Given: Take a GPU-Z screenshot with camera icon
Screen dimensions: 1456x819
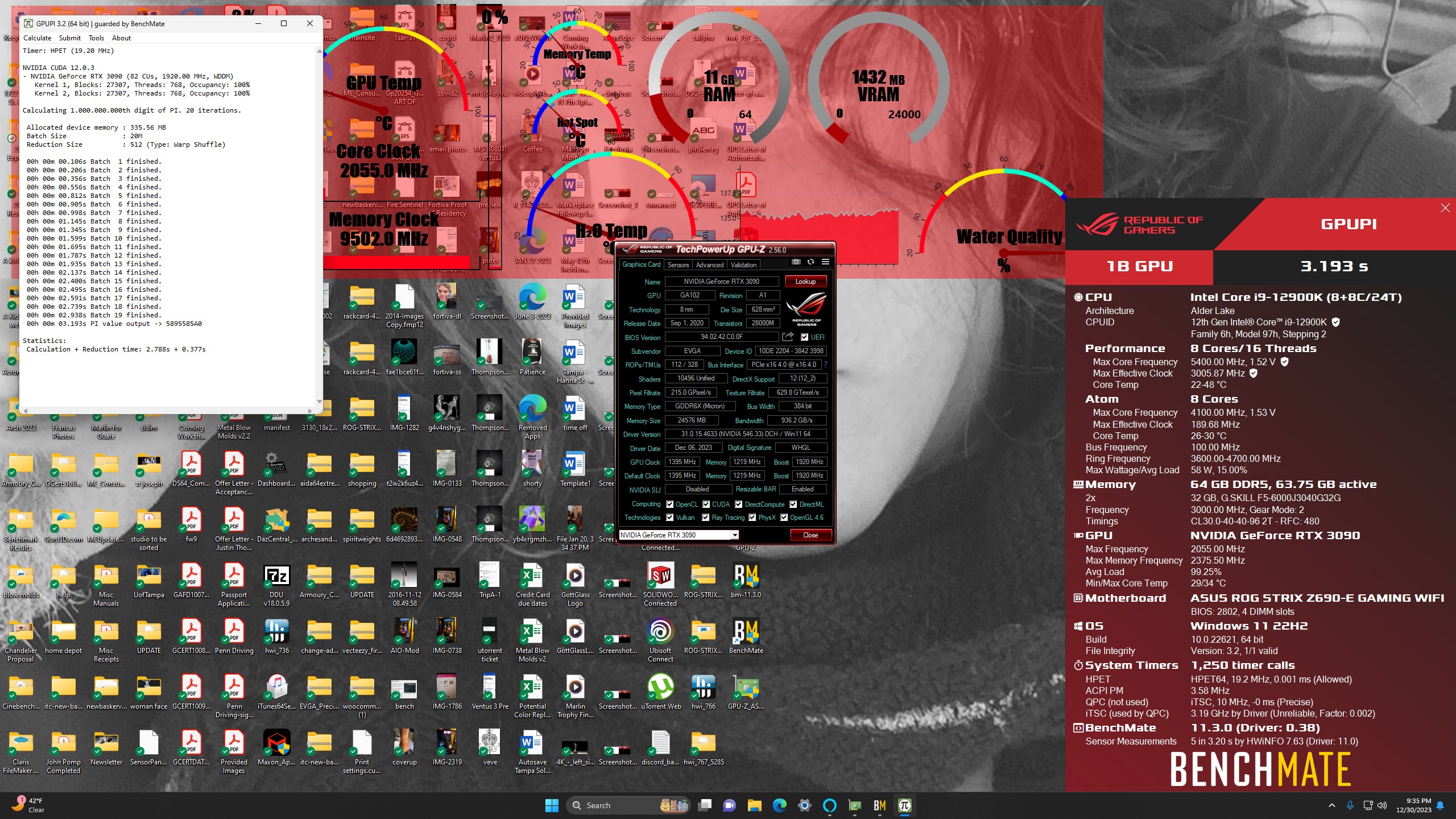Looking at the screenshot, I should point(796,262).
